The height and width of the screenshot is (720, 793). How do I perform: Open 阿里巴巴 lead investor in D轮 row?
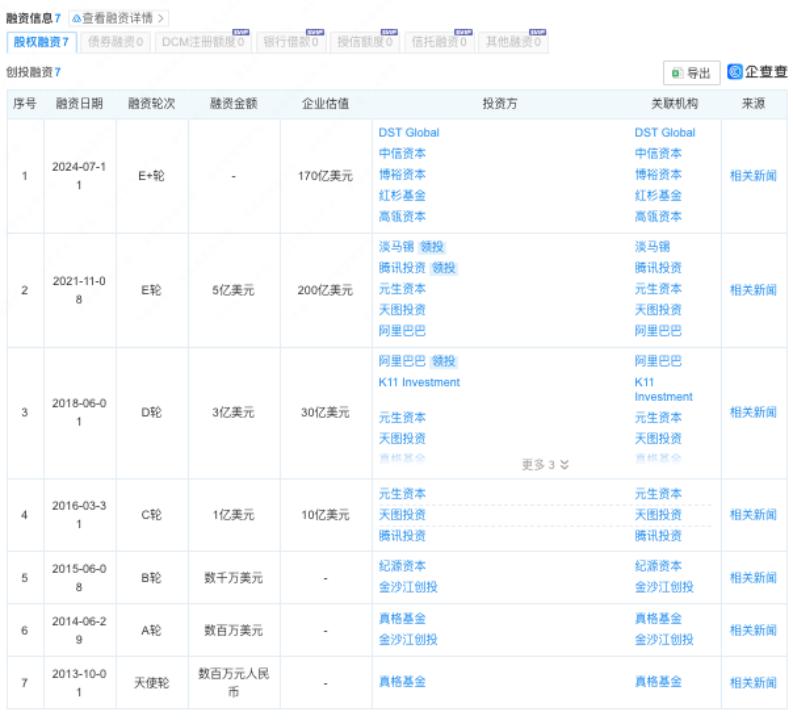[x=402, y=361]
